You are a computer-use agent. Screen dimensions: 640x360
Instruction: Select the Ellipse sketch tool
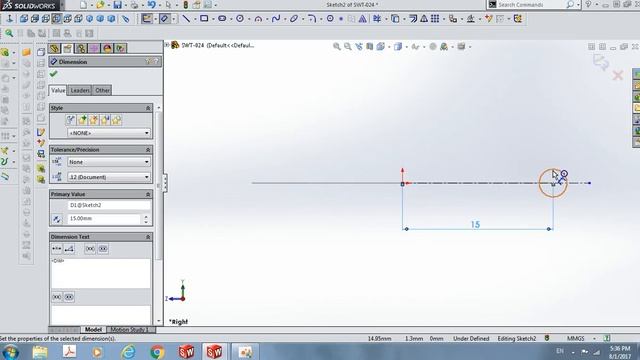pos(294,19)
